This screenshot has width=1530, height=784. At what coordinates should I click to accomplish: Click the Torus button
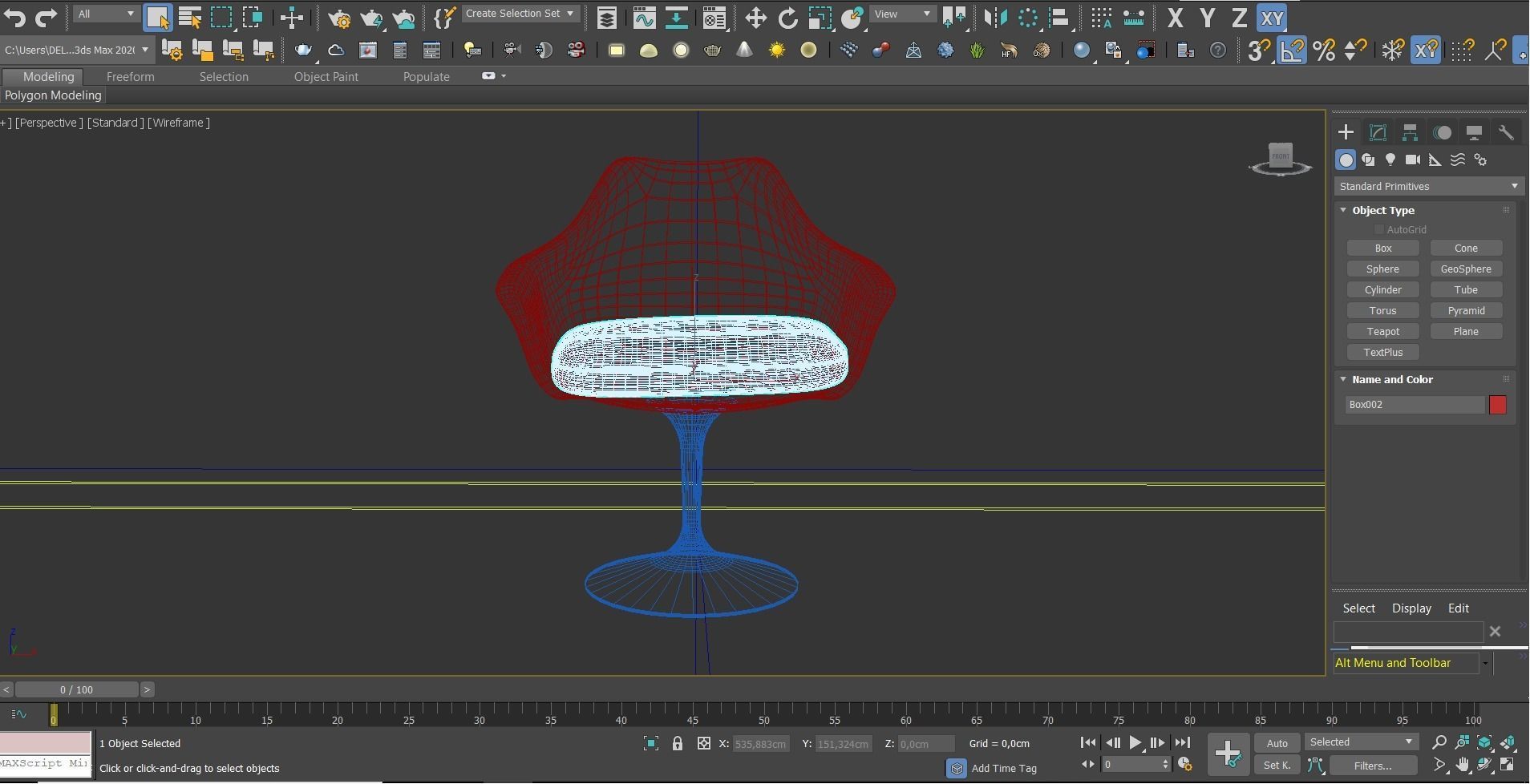click(1382, 311)
